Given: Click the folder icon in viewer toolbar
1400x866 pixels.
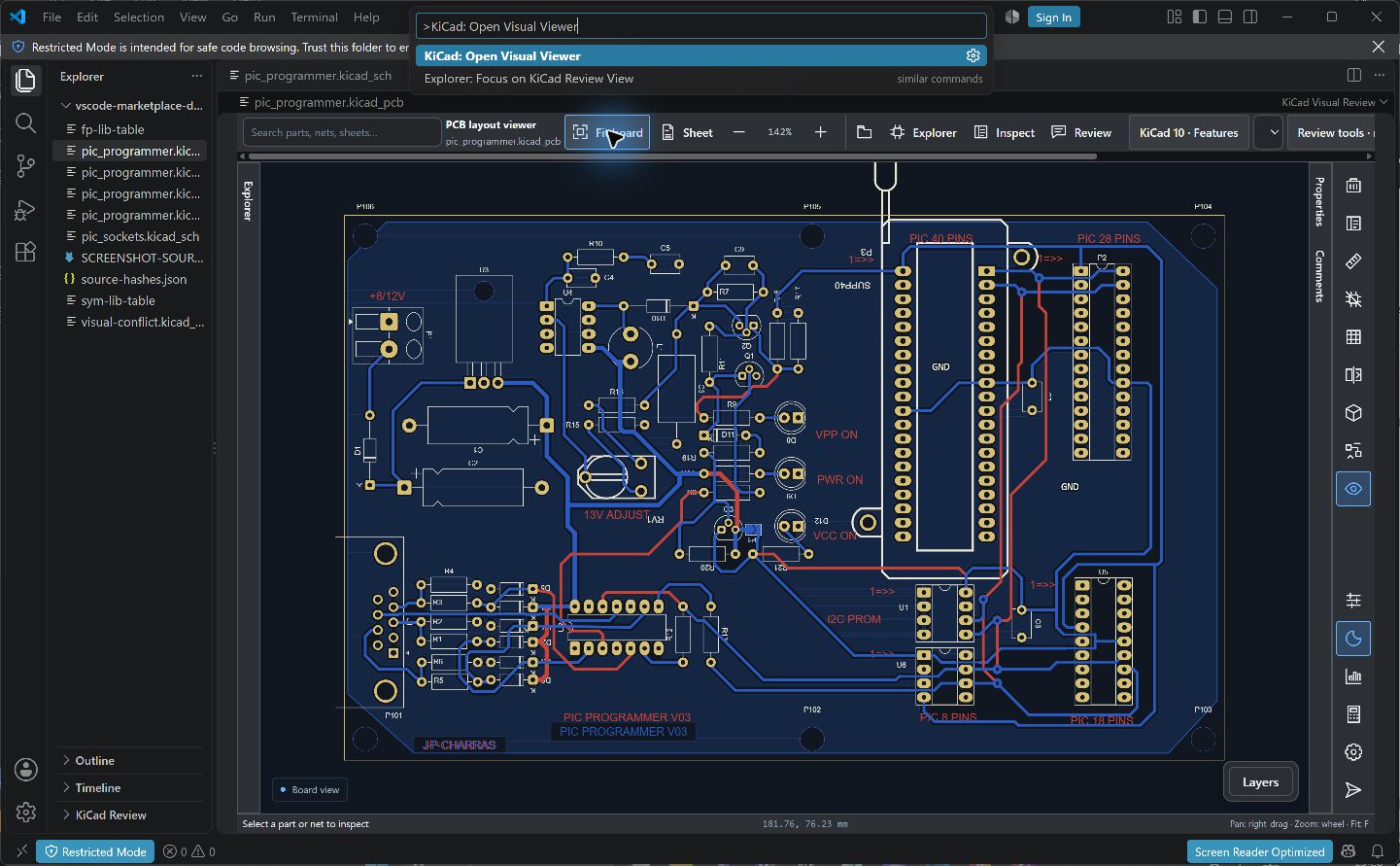Looking at the screenshot, I should [864, 132].
